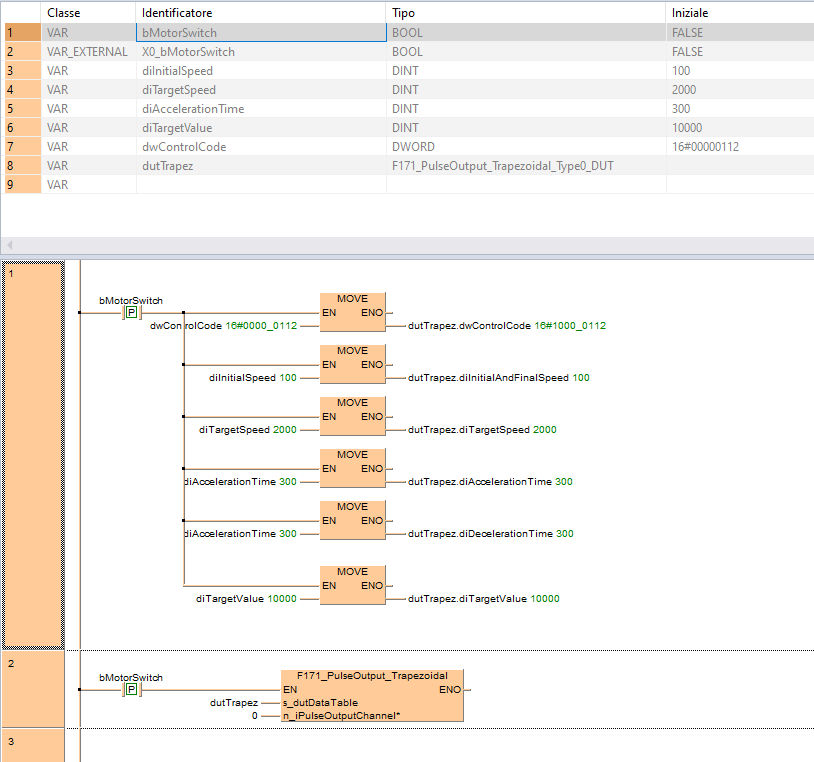
Task: Select the MOVE block writing dutTrapez.diDecelerationTime
Action: (x=352, y=520)
